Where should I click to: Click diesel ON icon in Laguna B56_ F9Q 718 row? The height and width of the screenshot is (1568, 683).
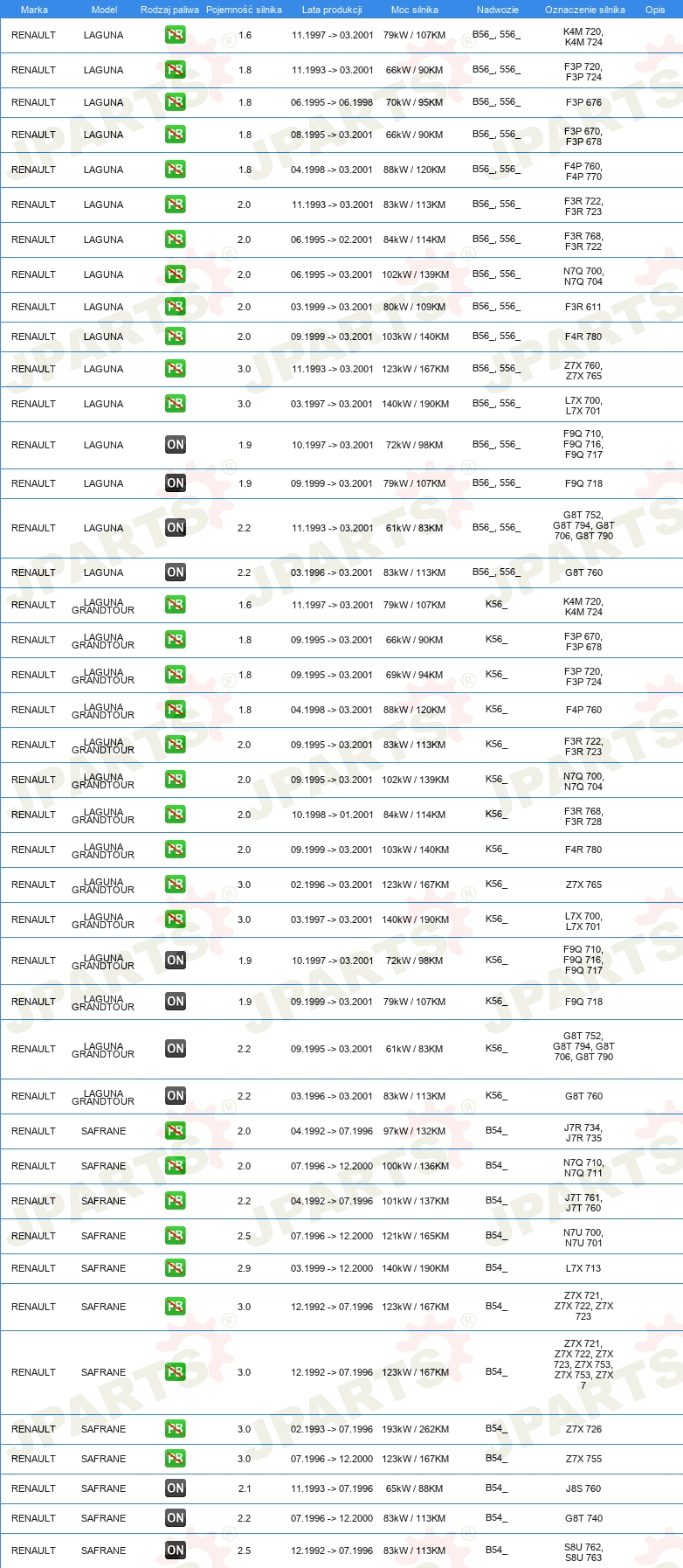coord(176,483)
